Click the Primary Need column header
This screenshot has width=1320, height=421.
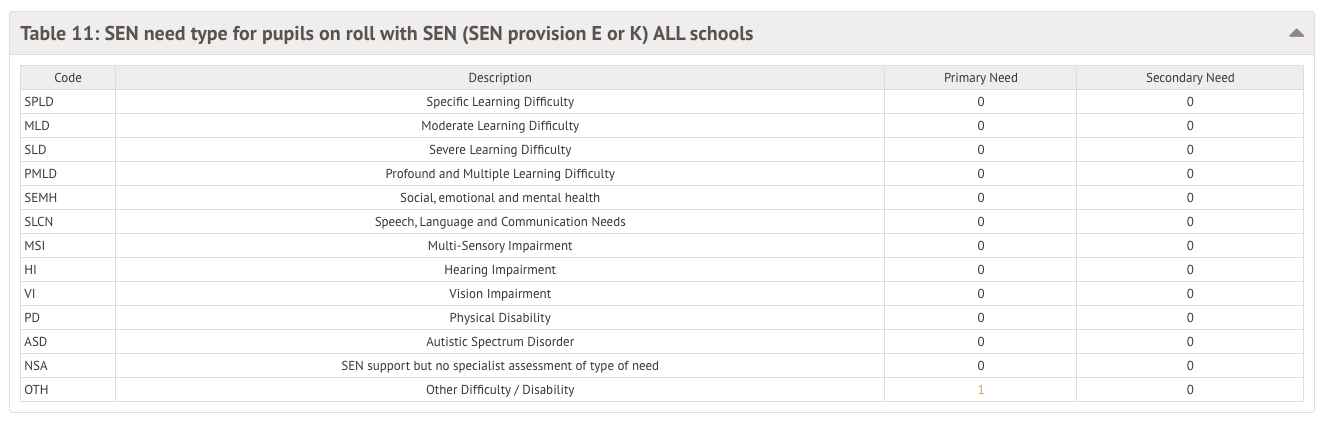(980, 78)
